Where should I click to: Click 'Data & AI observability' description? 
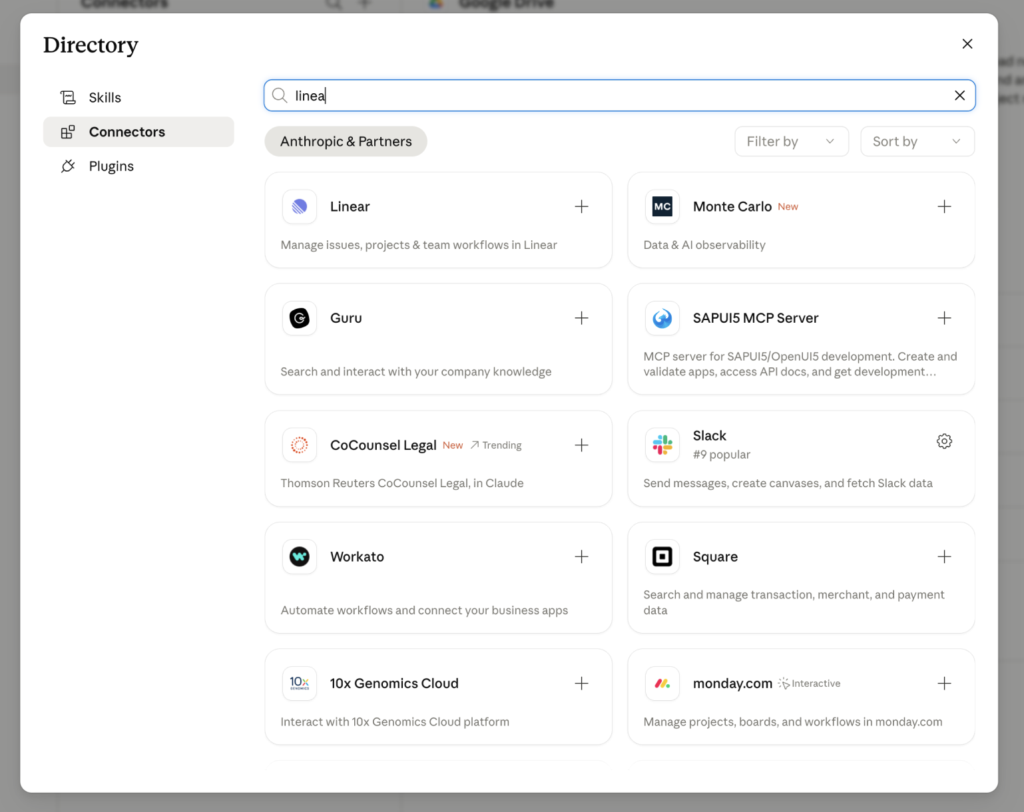point(704,245)
